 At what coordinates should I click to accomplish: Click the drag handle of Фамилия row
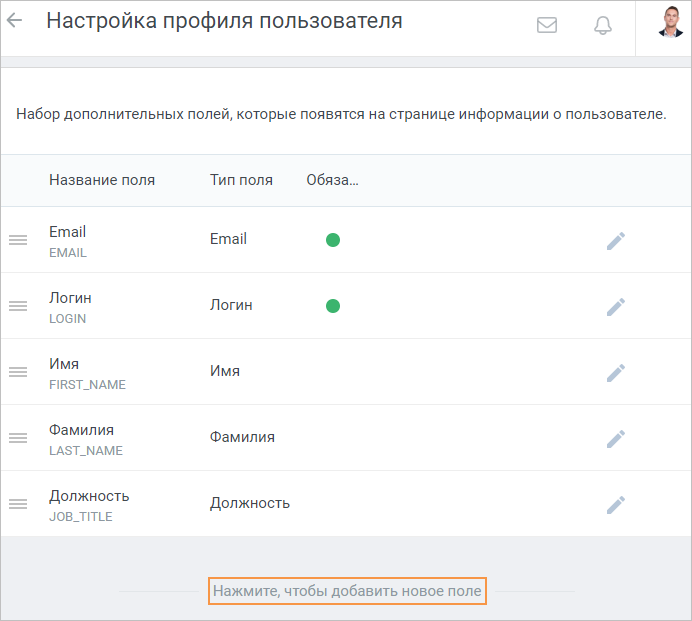click(x=18, y=437)
